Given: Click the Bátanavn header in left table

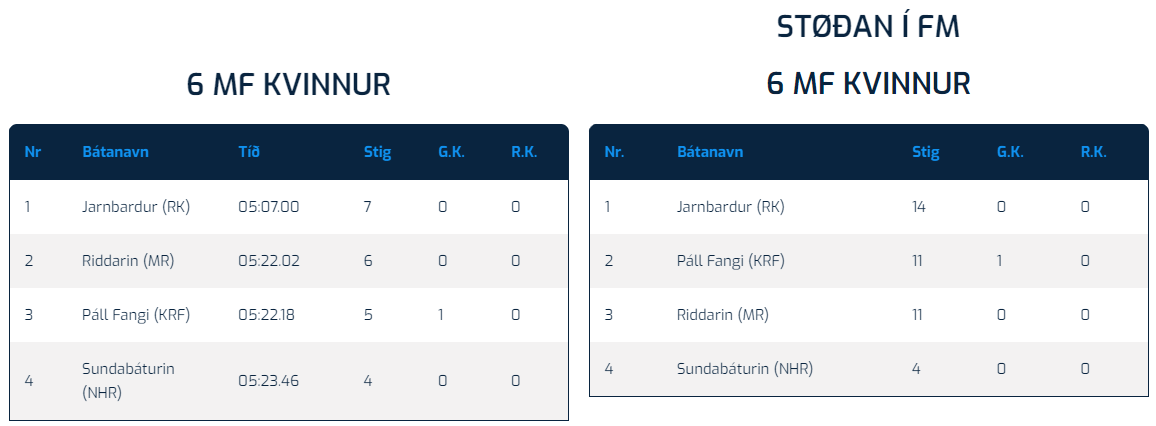Looking at the screenshot, I should click(115, 153).
